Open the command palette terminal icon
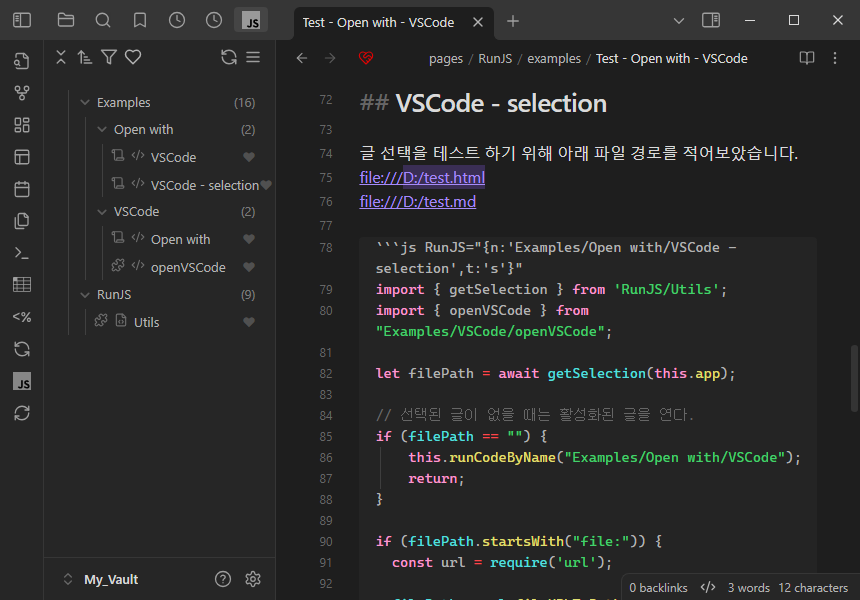The width and height of the screenshot is (860, 600). [22, 253]
